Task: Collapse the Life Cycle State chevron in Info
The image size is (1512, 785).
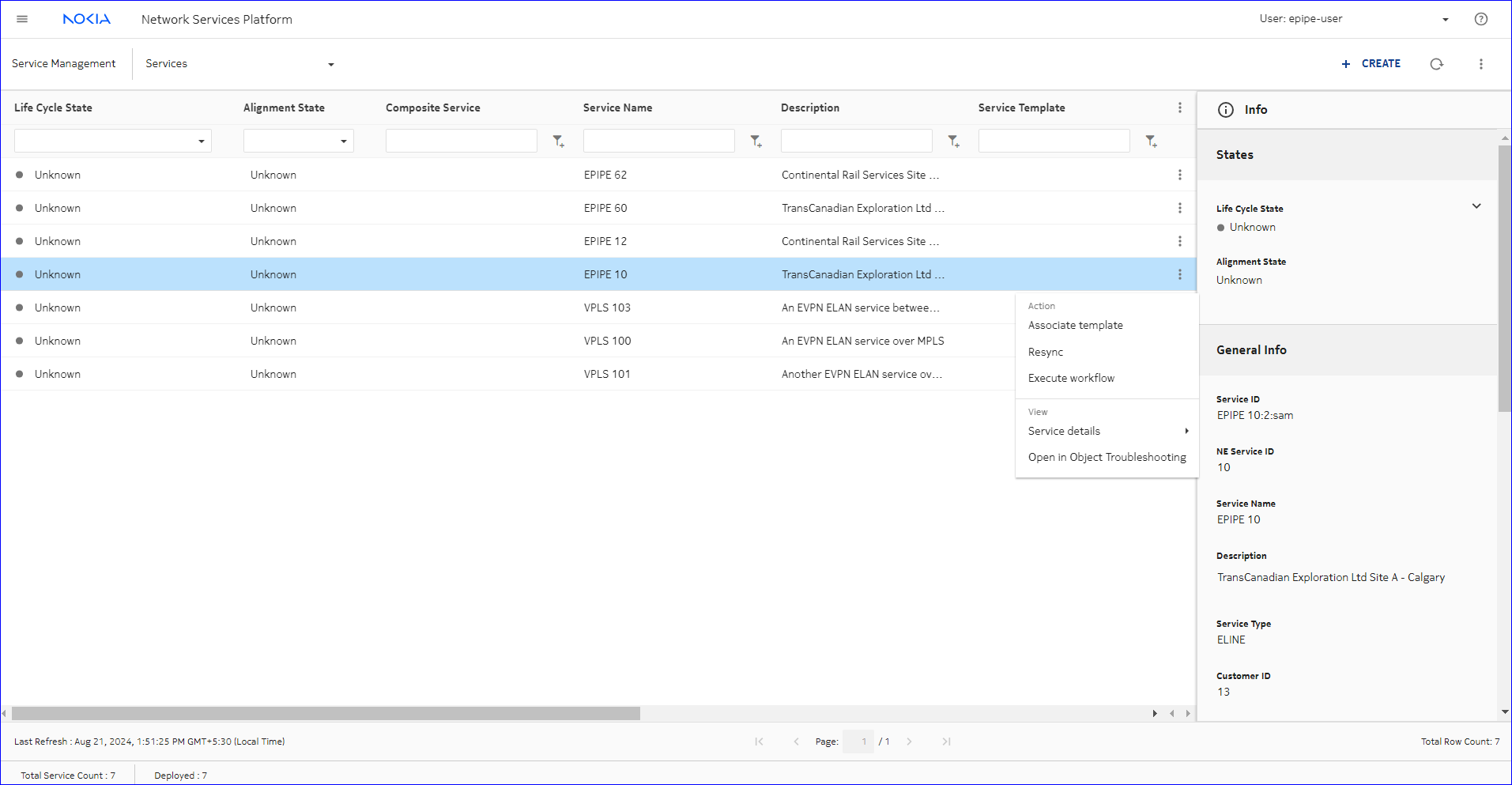Action: (1476, 206)
